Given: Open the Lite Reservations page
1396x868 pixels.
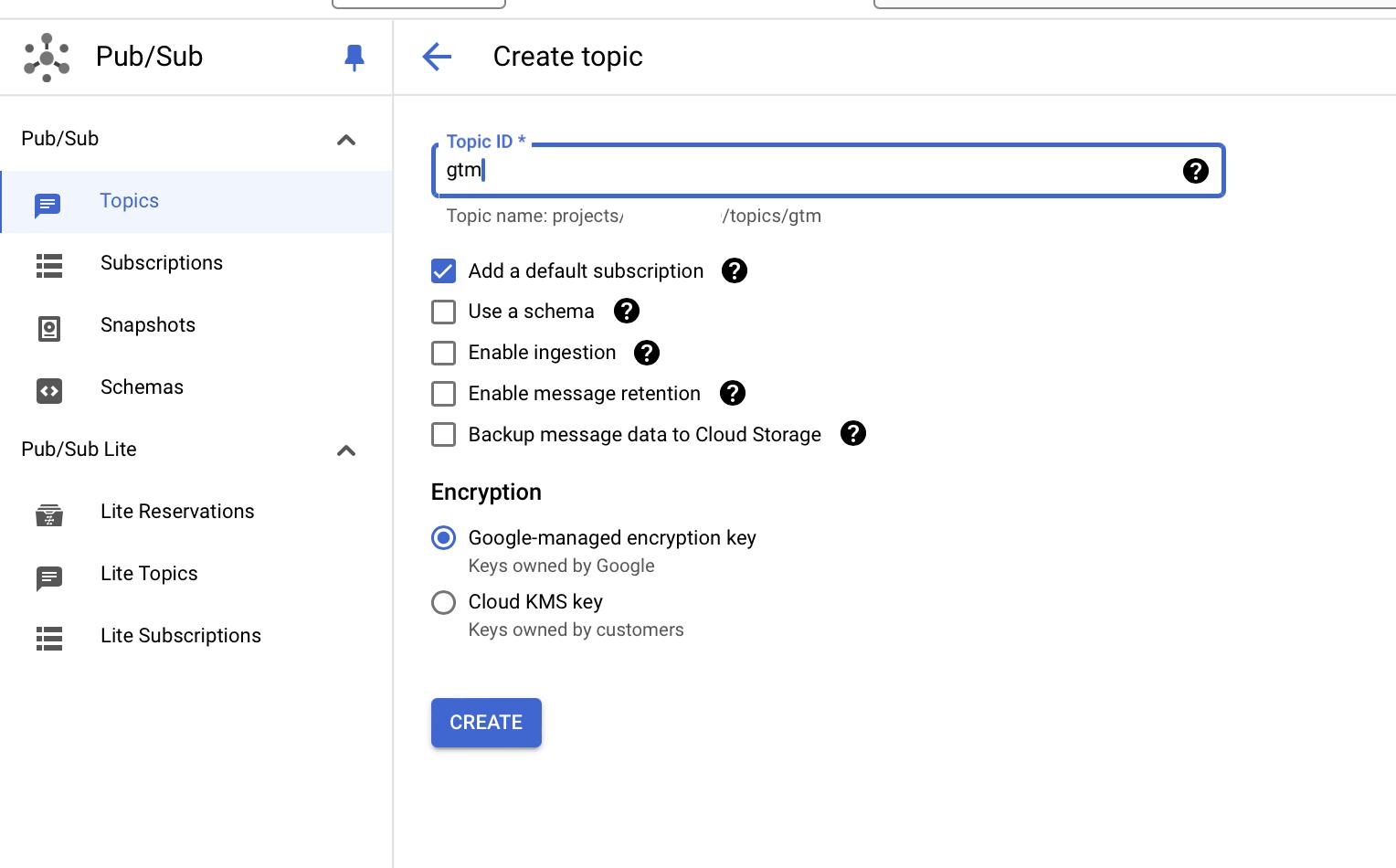Looking at the screenshot, I should coord(196,513).
